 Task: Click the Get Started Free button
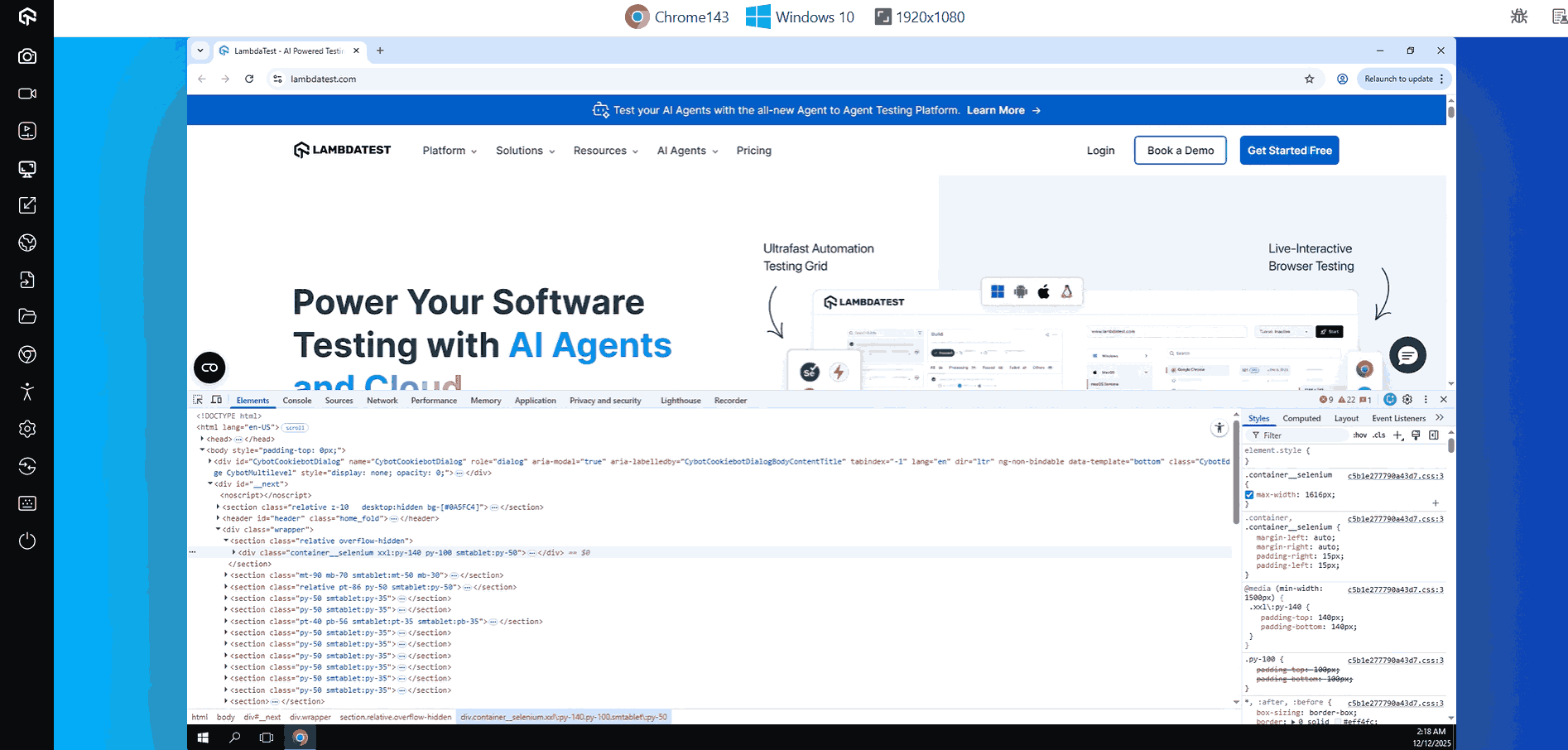coord(1289,150)
